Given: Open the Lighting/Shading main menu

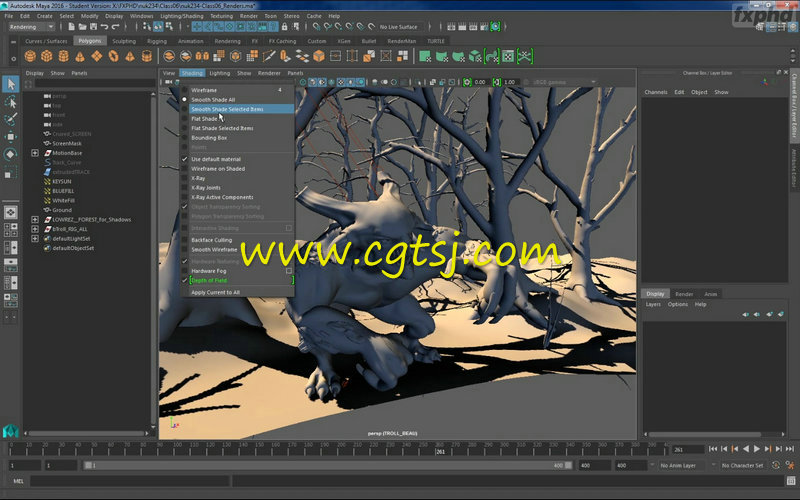Looking at the screenshot, I should (182, 16).
